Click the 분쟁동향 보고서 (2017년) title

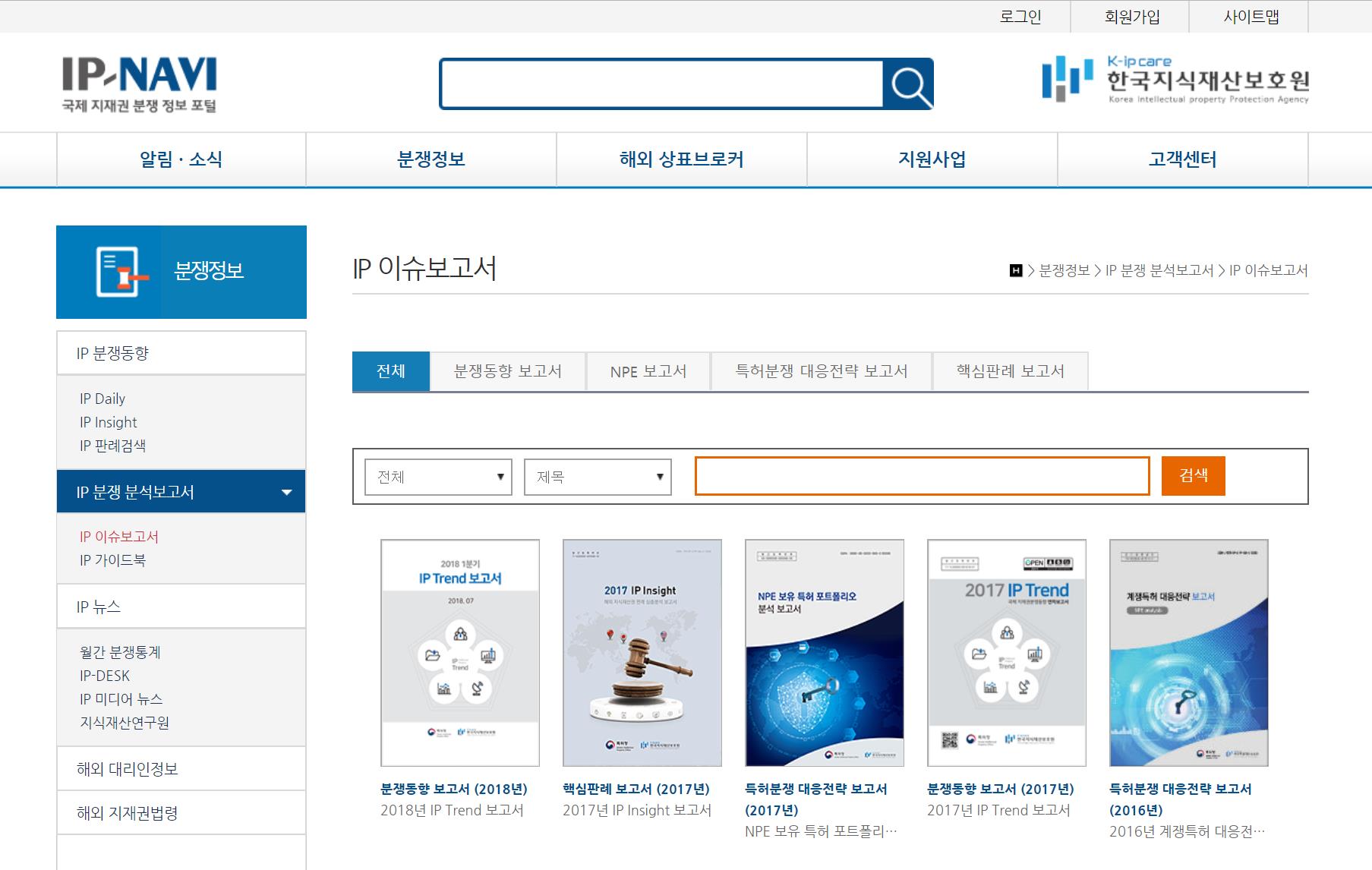pyautogui.click(x=1001, y=789)
